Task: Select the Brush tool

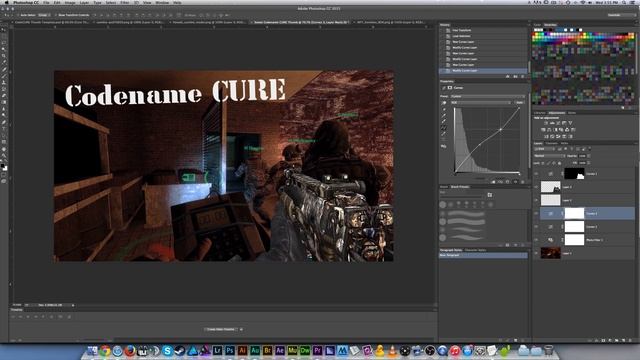Action: pos(4,76)
